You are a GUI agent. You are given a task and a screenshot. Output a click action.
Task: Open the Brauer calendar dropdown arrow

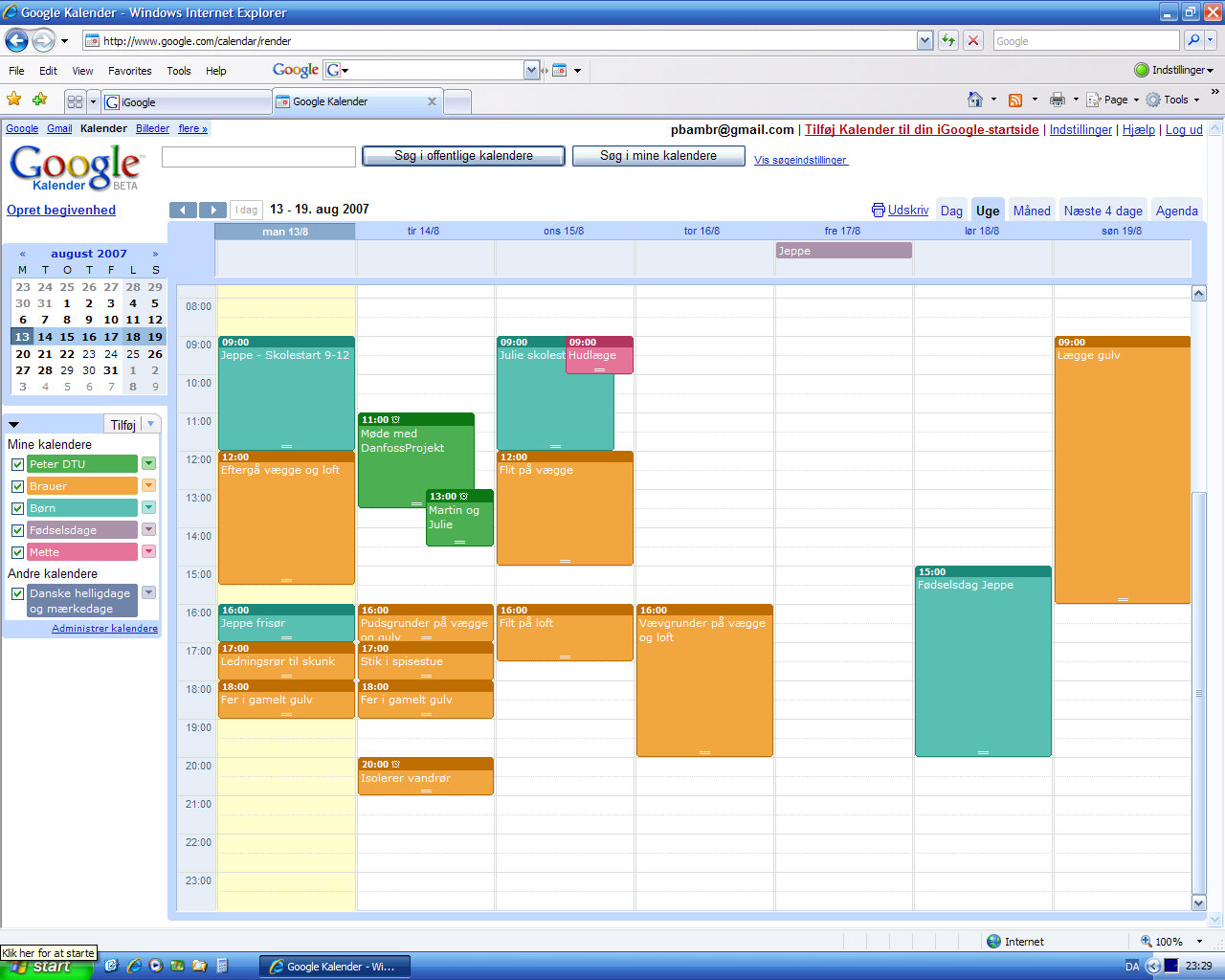(x=148, y=485)
